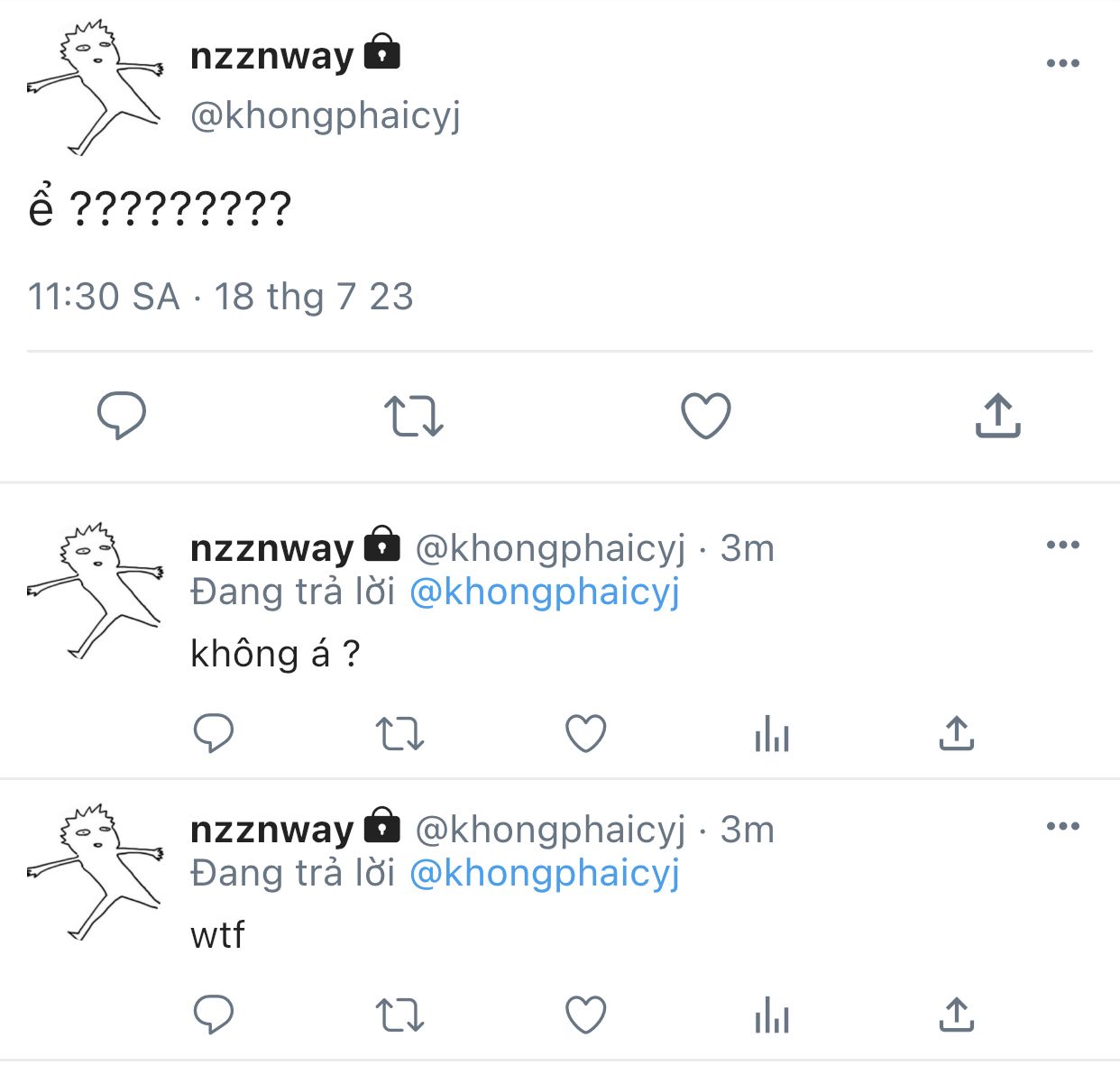This screenshot has width=1120, height=1065.
Task: Like the main tweet with heart icon
Action: click(705, 416)
